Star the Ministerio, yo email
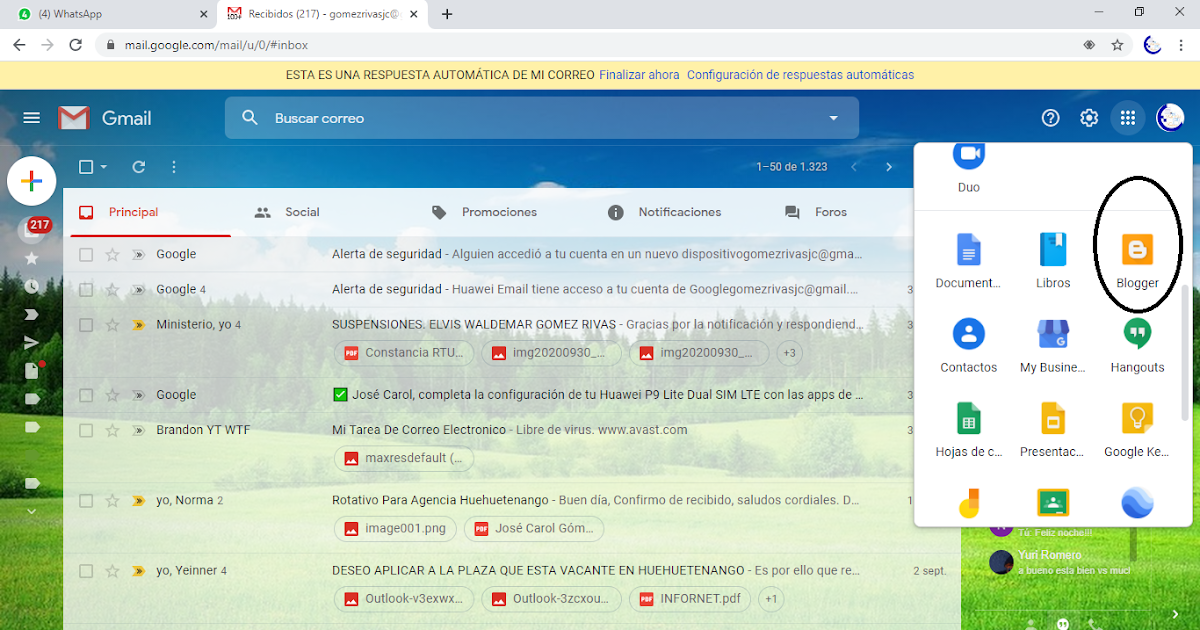This screenshot has width=1200, height=630. (x=113, y=325)
